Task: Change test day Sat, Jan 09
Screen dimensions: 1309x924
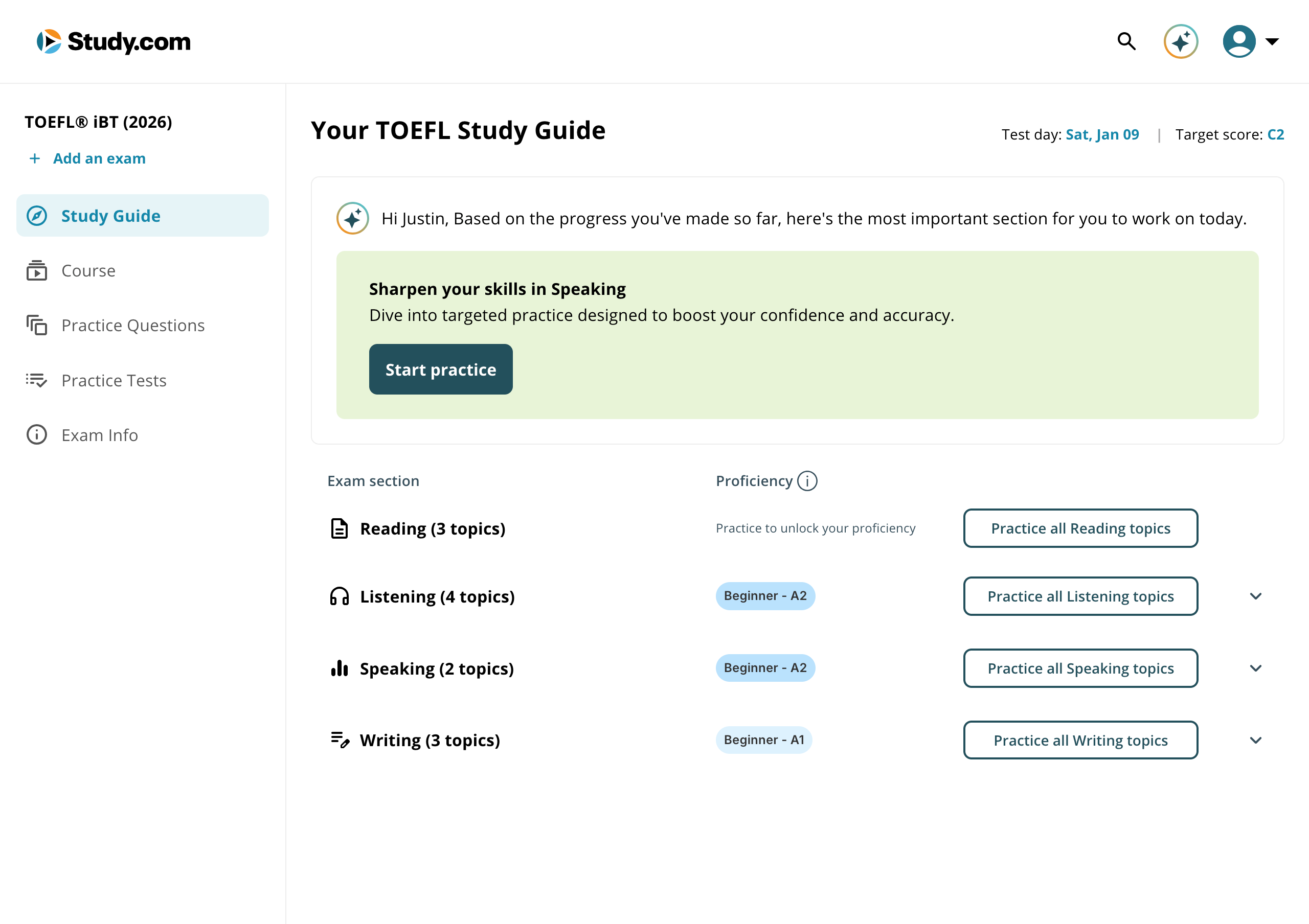Action: 1102,134
